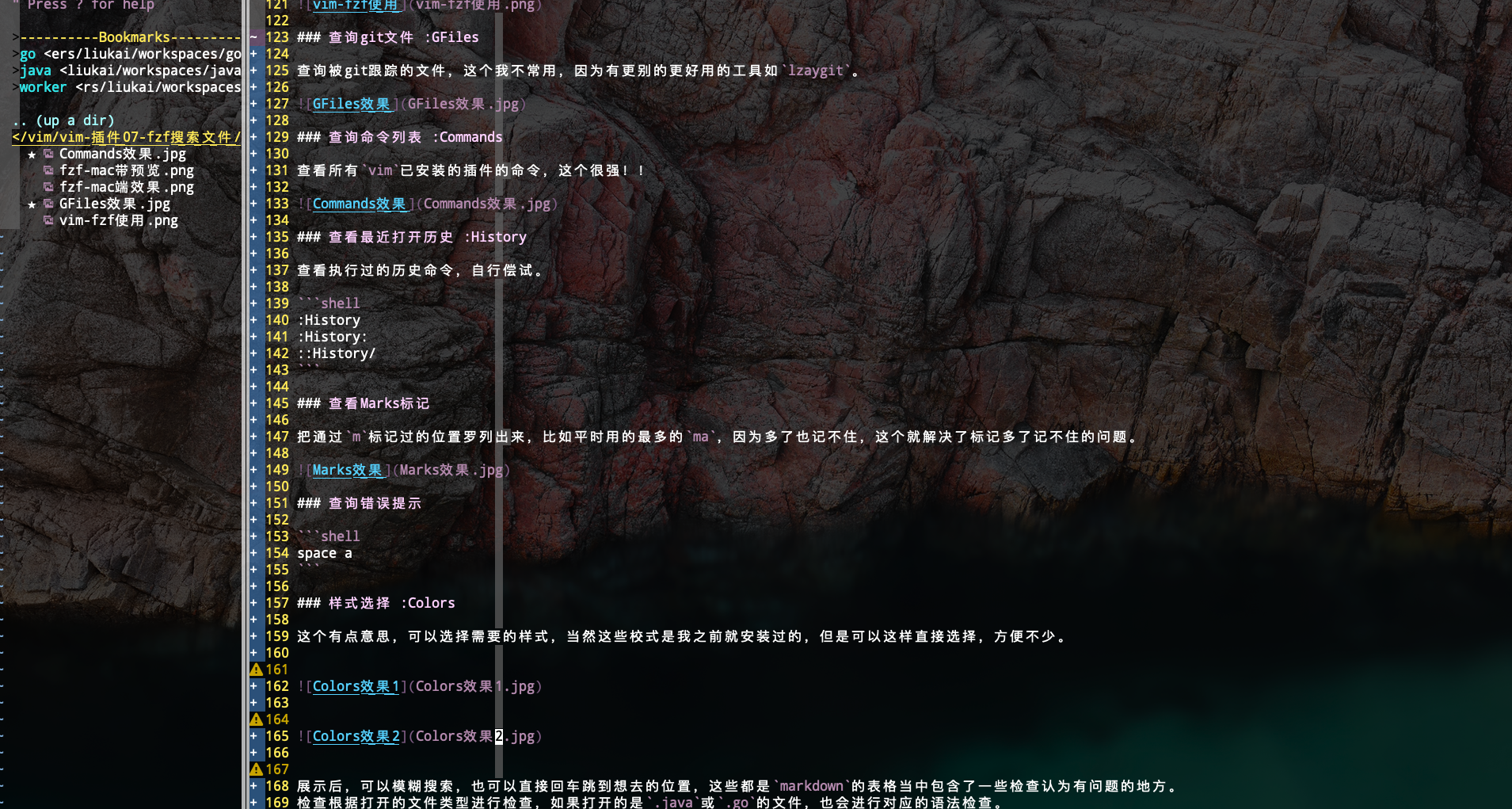Click the heading '查询错误提示'

[375, 503]
